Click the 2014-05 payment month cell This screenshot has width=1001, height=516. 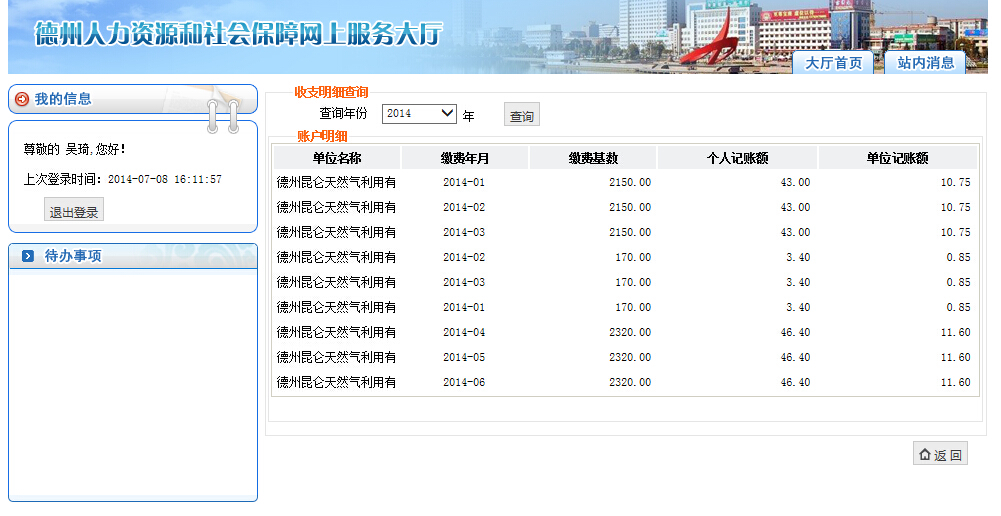464,357
